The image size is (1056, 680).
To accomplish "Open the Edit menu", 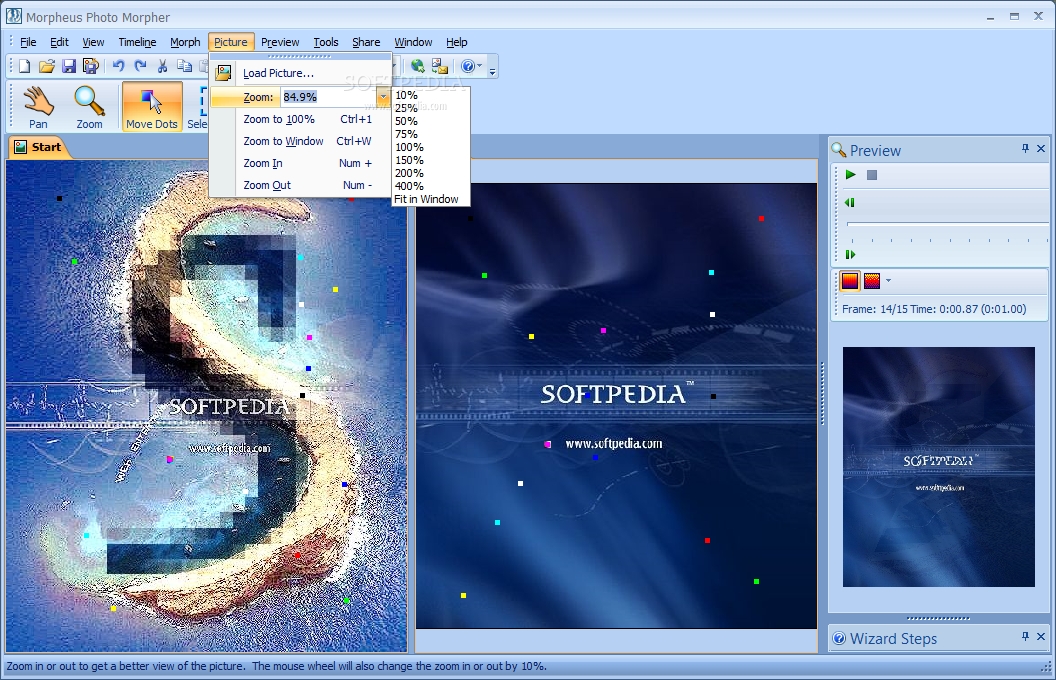I will point(59,42).
